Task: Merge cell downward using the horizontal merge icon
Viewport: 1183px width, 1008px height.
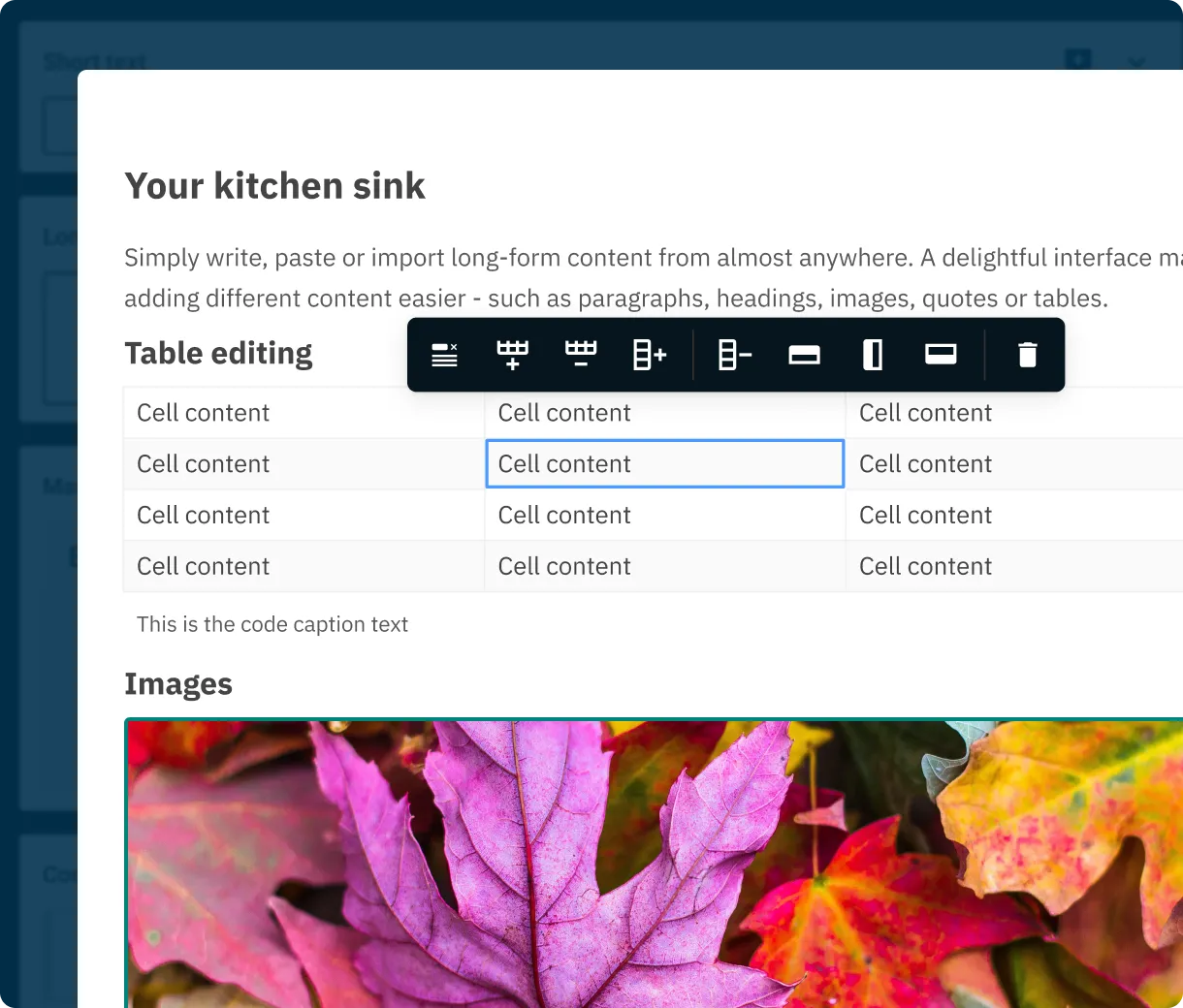Action: (x=804, y=354)
